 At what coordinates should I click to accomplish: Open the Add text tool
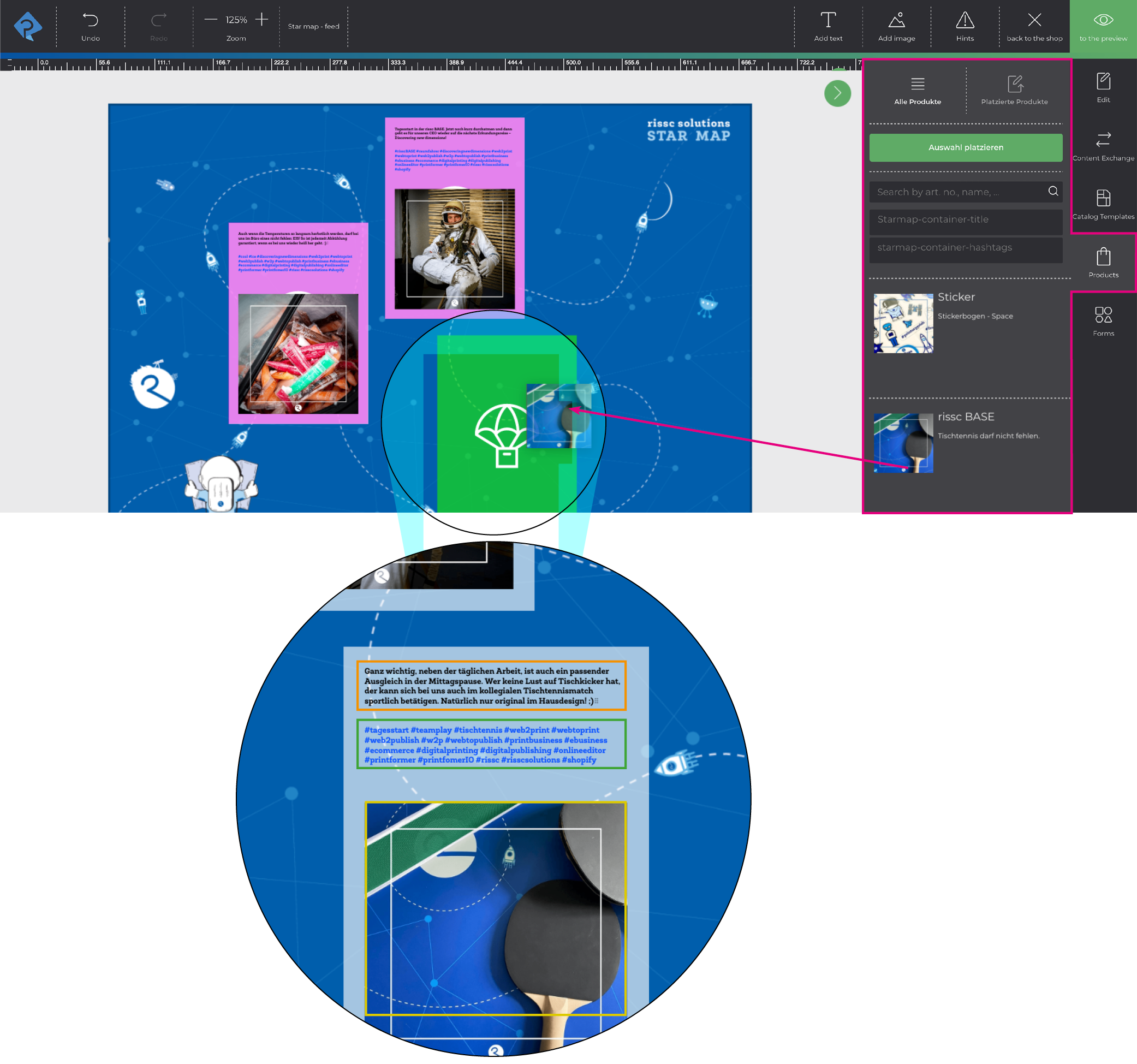tap(828, 26)
